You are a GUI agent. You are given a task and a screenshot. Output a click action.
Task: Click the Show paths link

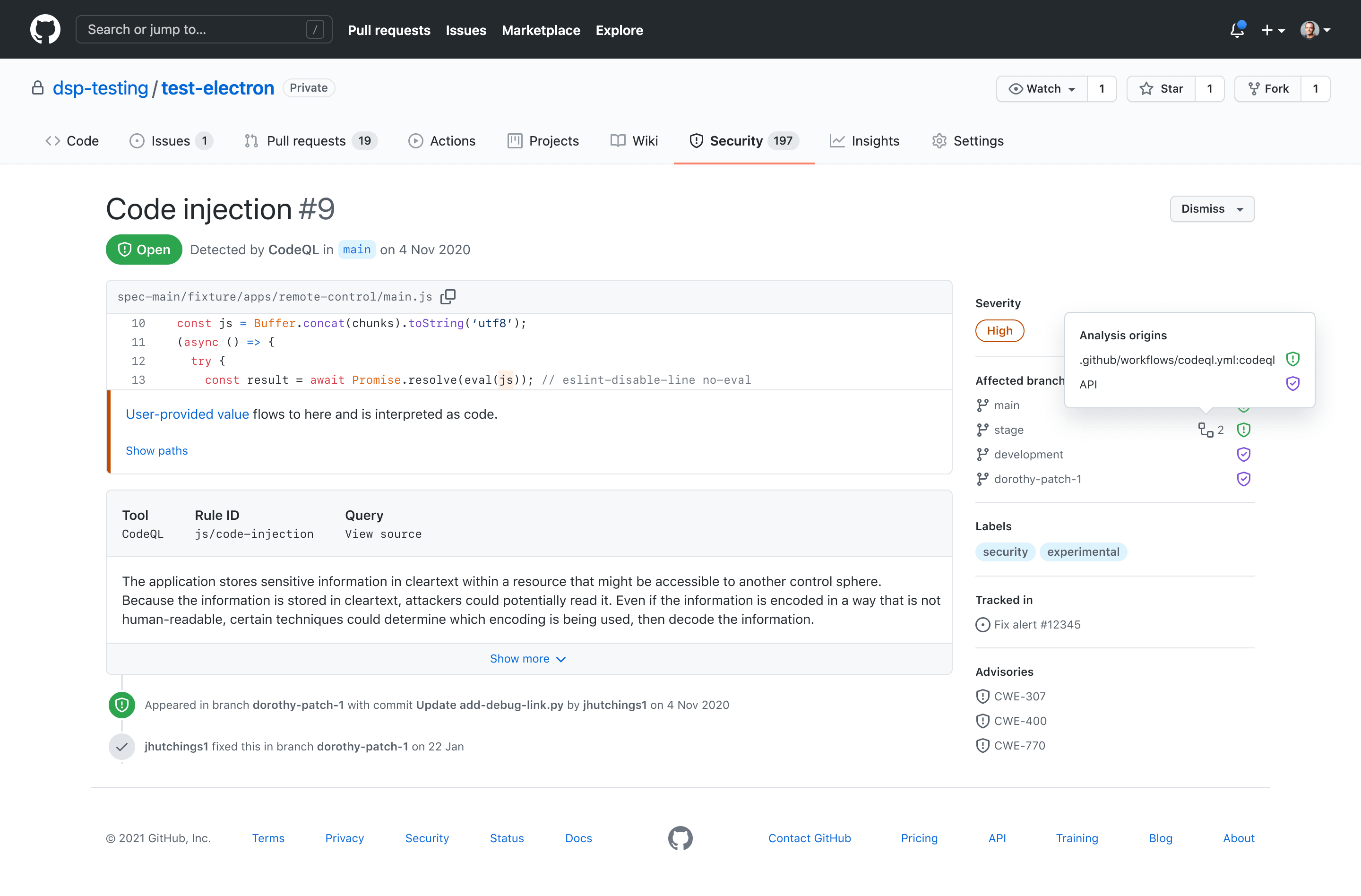pos(157,450)
